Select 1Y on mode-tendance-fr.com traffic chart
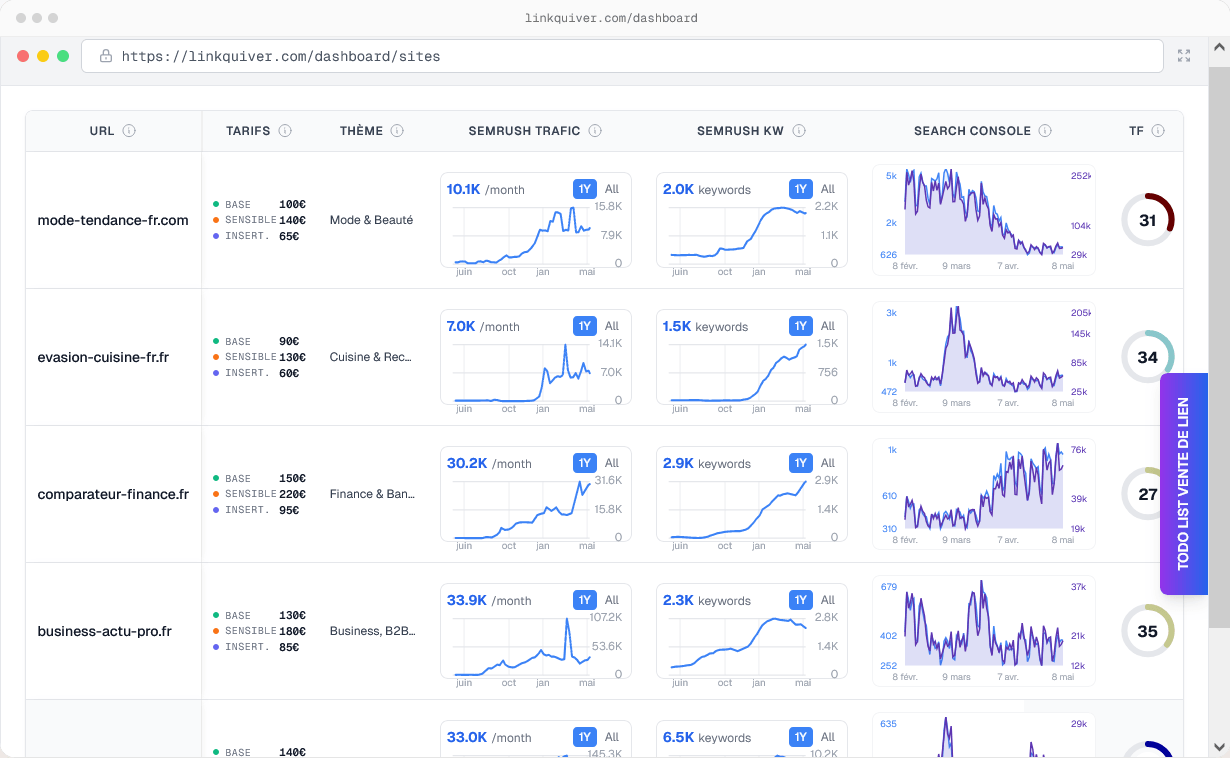The height and width of the screenshot is (758, 1230). (585, 189)
